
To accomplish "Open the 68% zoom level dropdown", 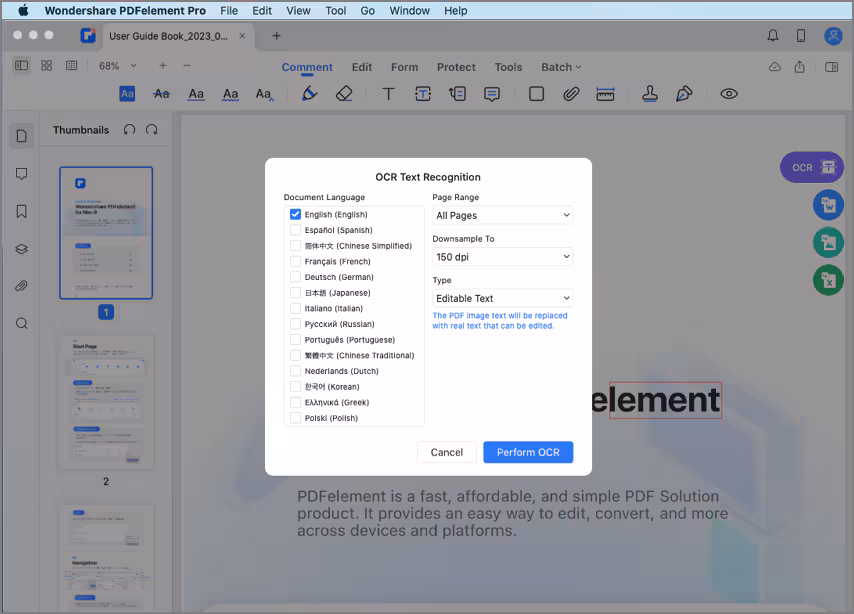I will coord(118,66).
